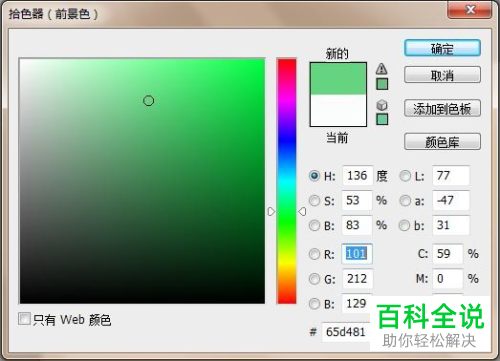Select the G green radio button
Image resolution: width=500 pixels, height=361 pixels.
pyautogui.click(x=314, y=279)
